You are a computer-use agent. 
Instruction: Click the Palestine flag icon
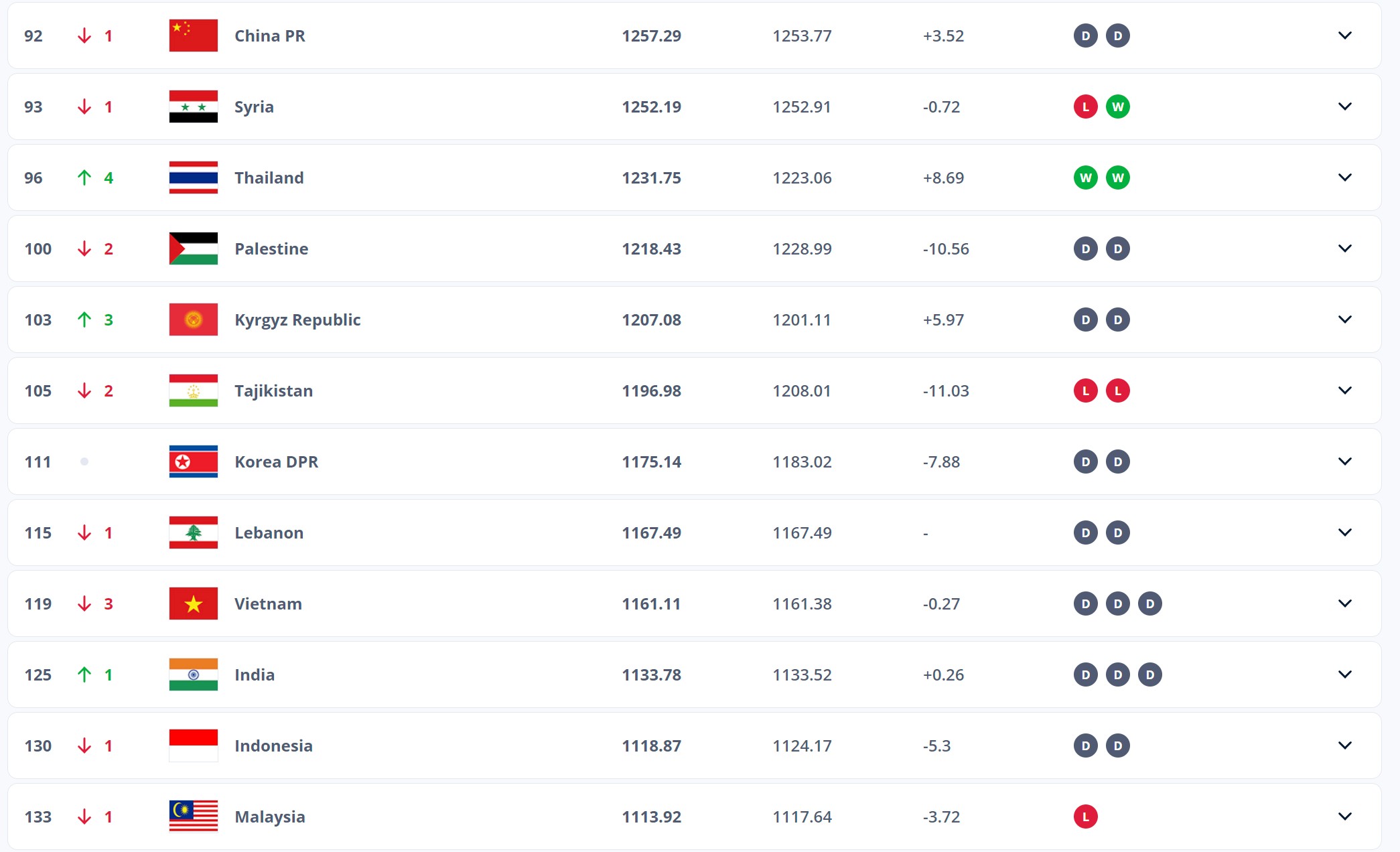193,248
